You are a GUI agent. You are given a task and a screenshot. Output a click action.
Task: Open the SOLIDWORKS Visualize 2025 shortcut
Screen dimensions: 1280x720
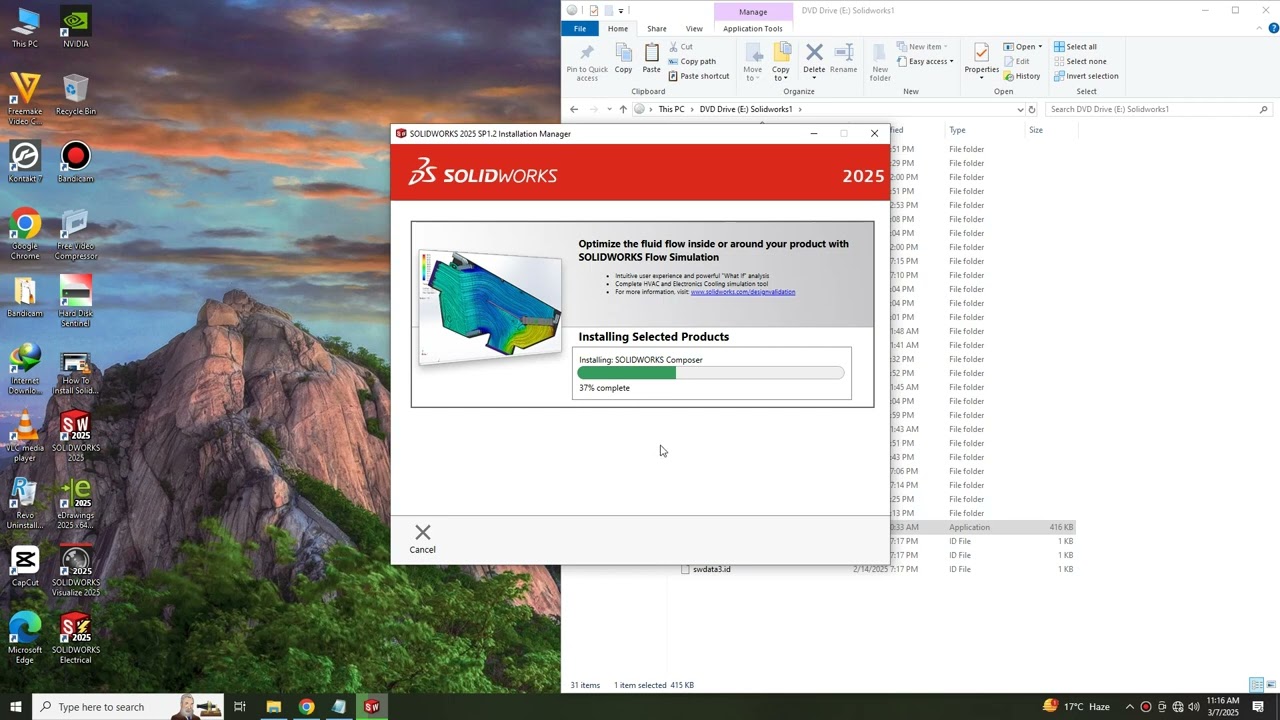click(x=76, y=571)
